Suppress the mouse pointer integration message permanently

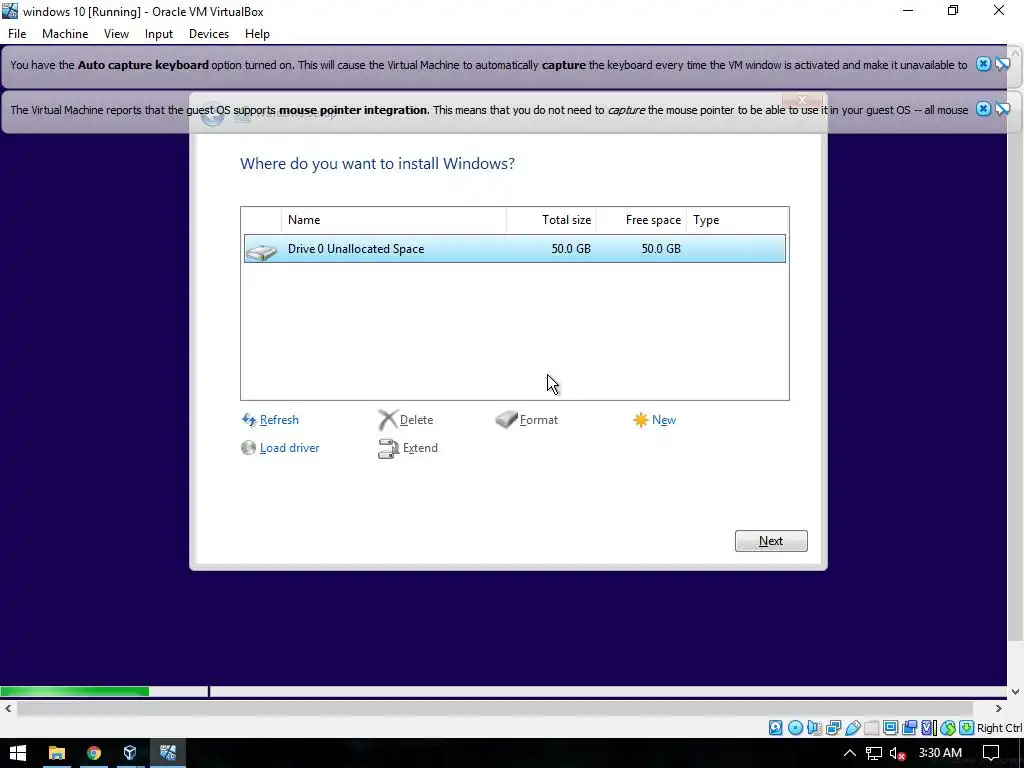point(1002,109)
